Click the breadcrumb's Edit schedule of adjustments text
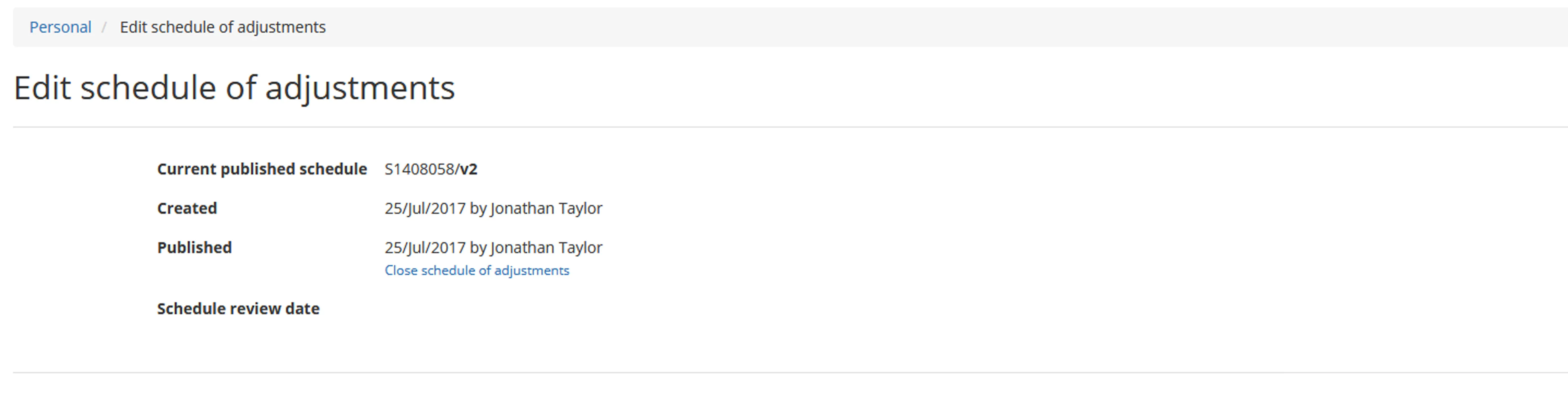 click(222, 27)
